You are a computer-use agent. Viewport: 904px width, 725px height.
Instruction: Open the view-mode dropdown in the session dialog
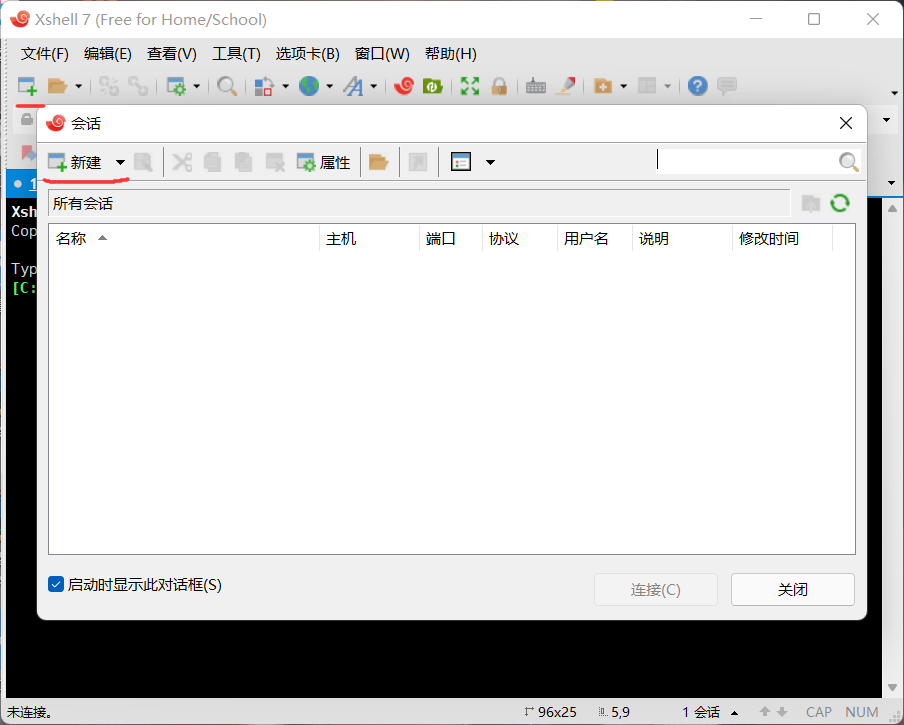pos(489,161)
